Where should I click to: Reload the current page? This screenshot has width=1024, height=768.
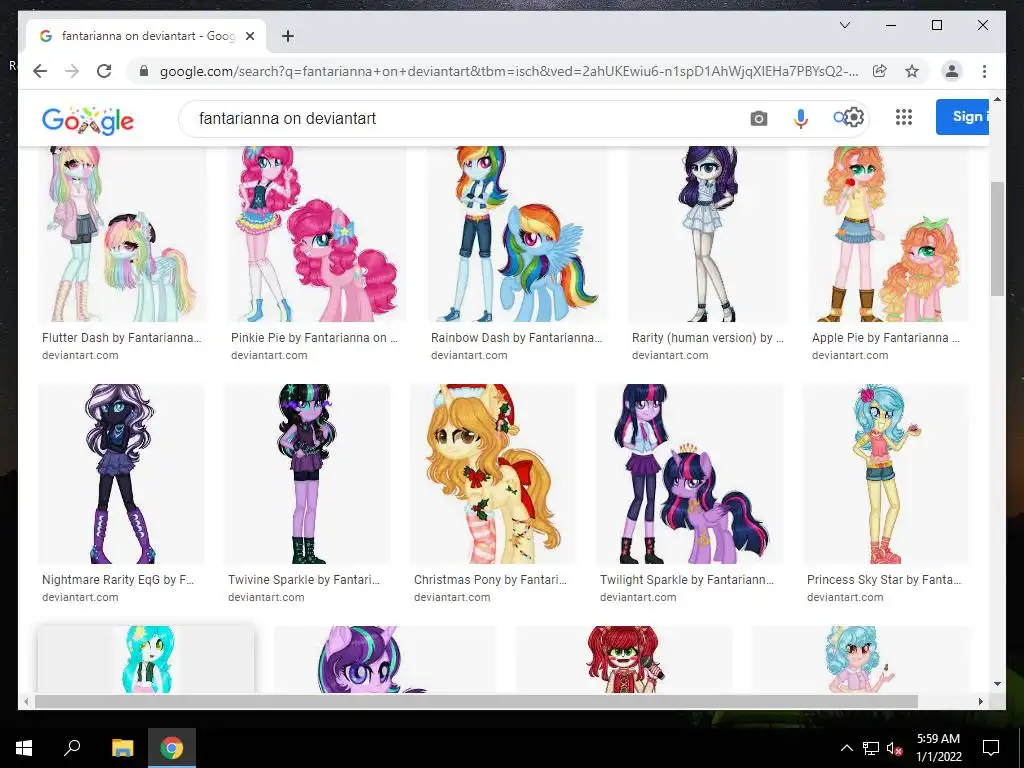pyautogui.click(x=104, y=71)
